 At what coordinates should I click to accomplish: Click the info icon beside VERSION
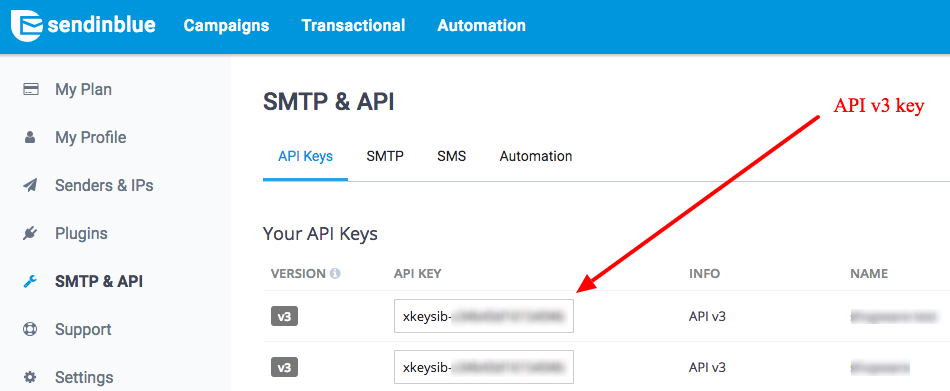click(x=335, y=273)
